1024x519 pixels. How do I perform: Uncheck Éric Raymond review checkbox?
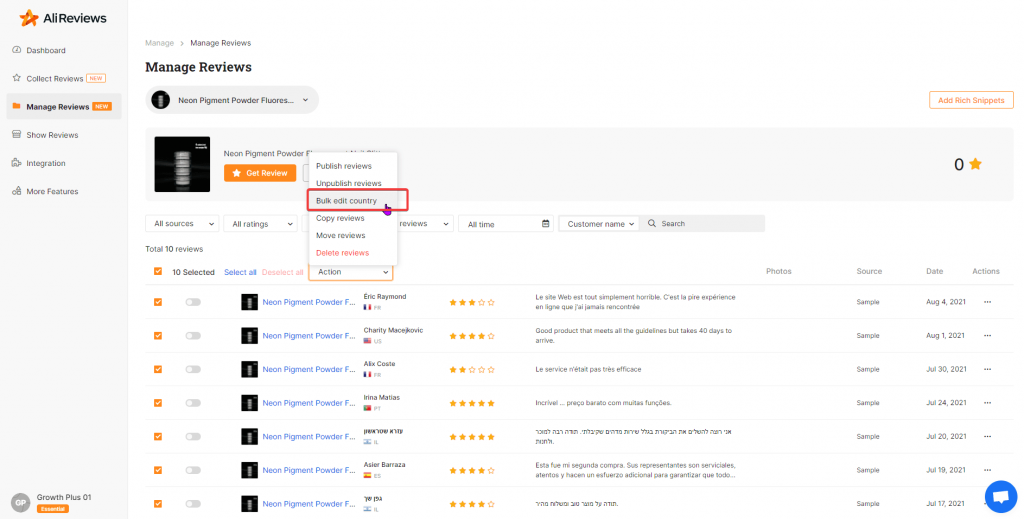157,302
